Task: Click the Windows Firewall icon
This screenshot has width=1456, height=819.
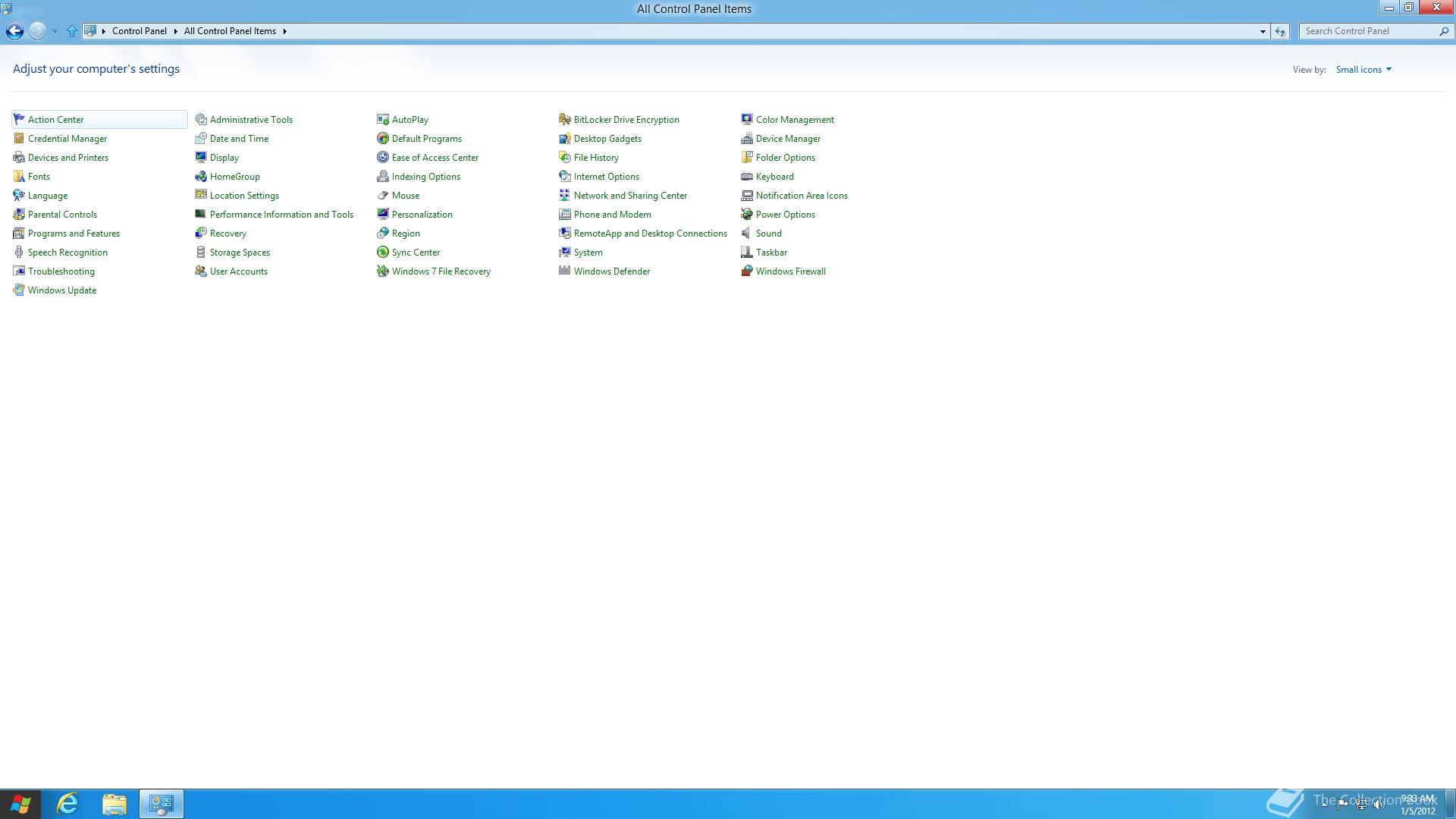Action: pos(747,271)
